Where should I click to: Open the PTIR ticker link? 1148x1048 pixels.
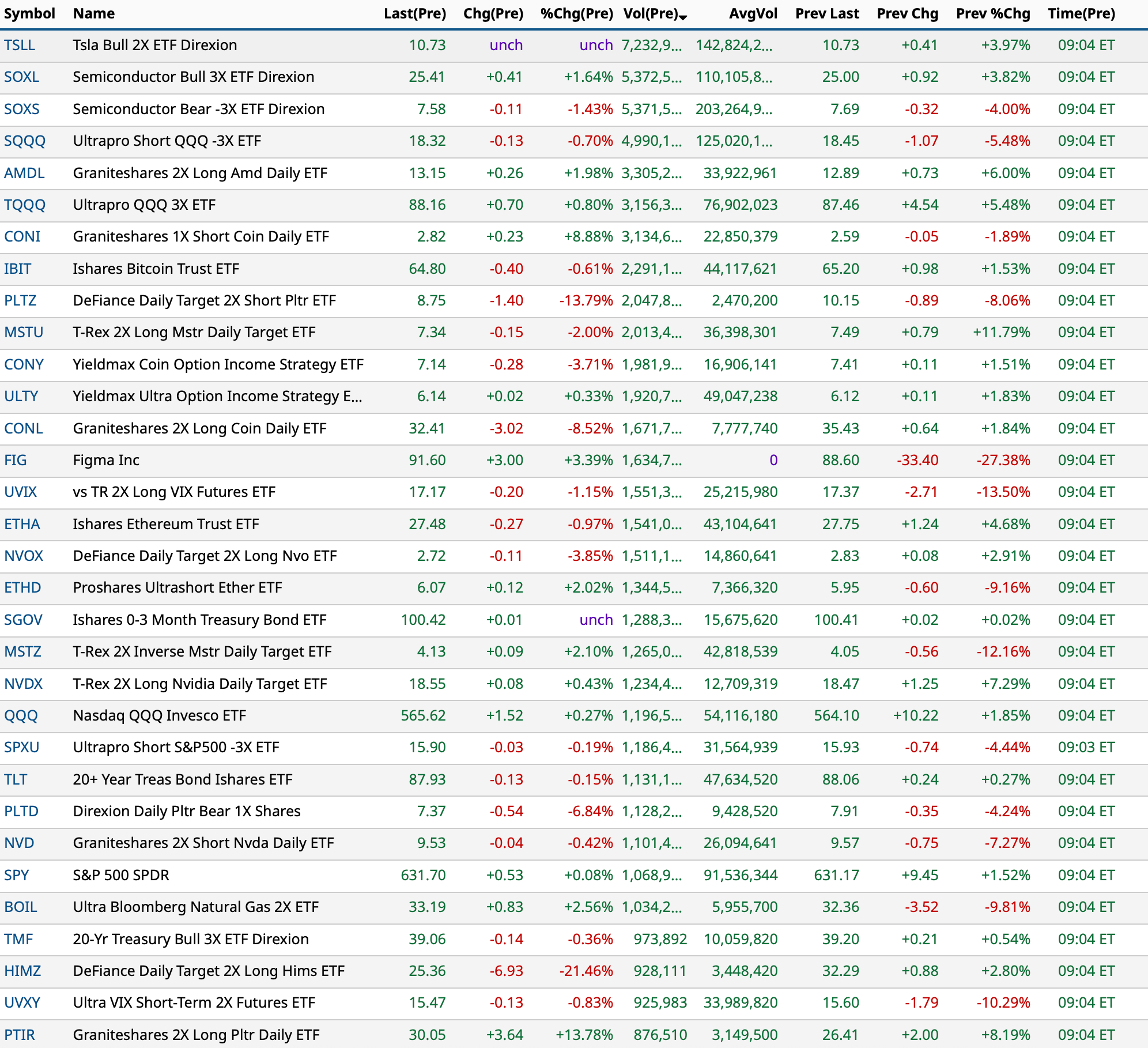pos(20,1035)
